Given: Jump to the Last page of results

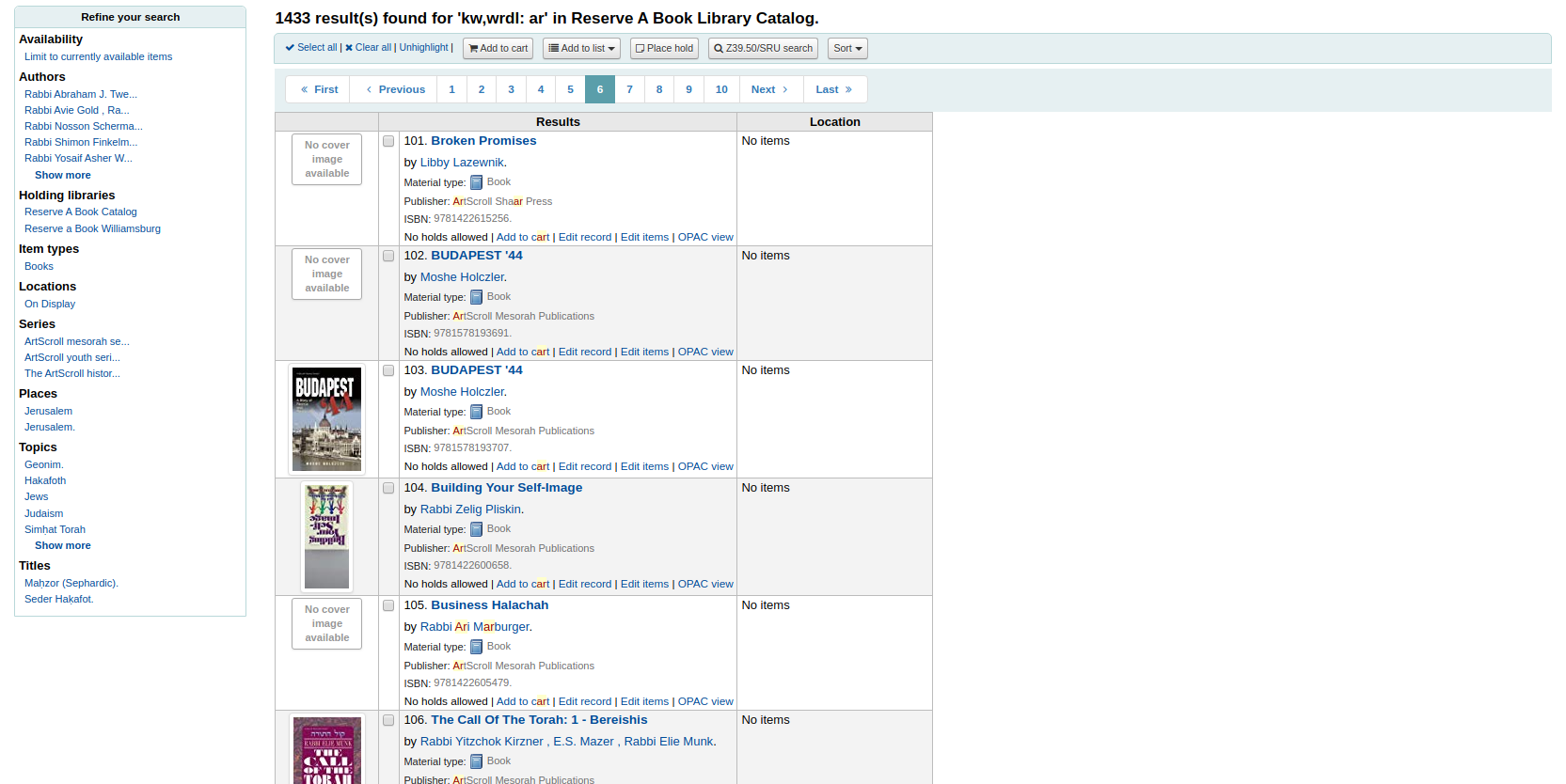Looking at the screenshot, I should click(x=833, y=89).
